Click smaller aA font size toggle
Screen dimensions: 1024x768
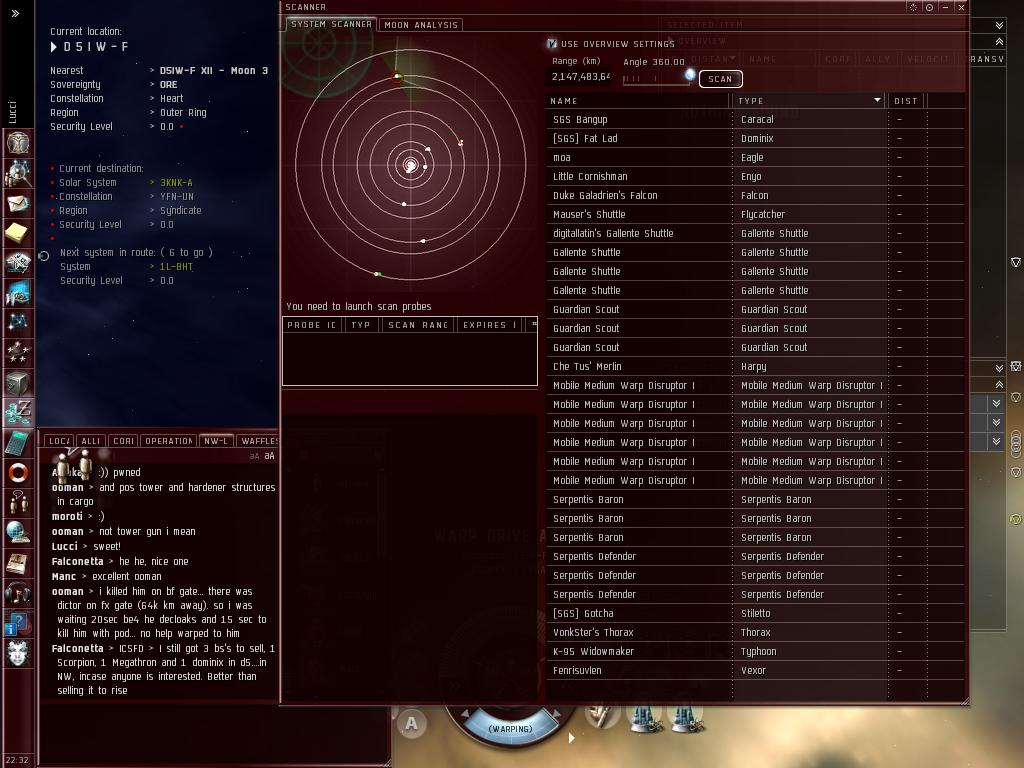coord(254,456)
